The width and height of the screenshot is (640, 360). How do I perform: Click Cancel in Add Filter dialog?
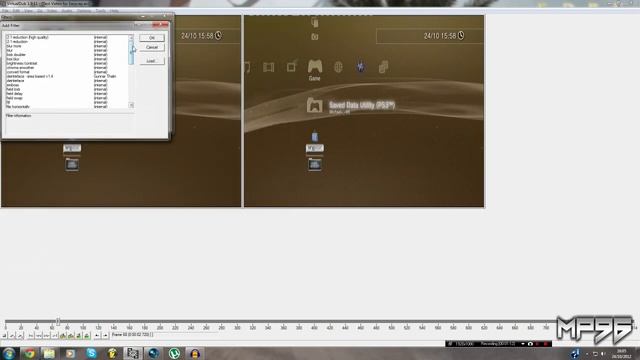(152, 47)
